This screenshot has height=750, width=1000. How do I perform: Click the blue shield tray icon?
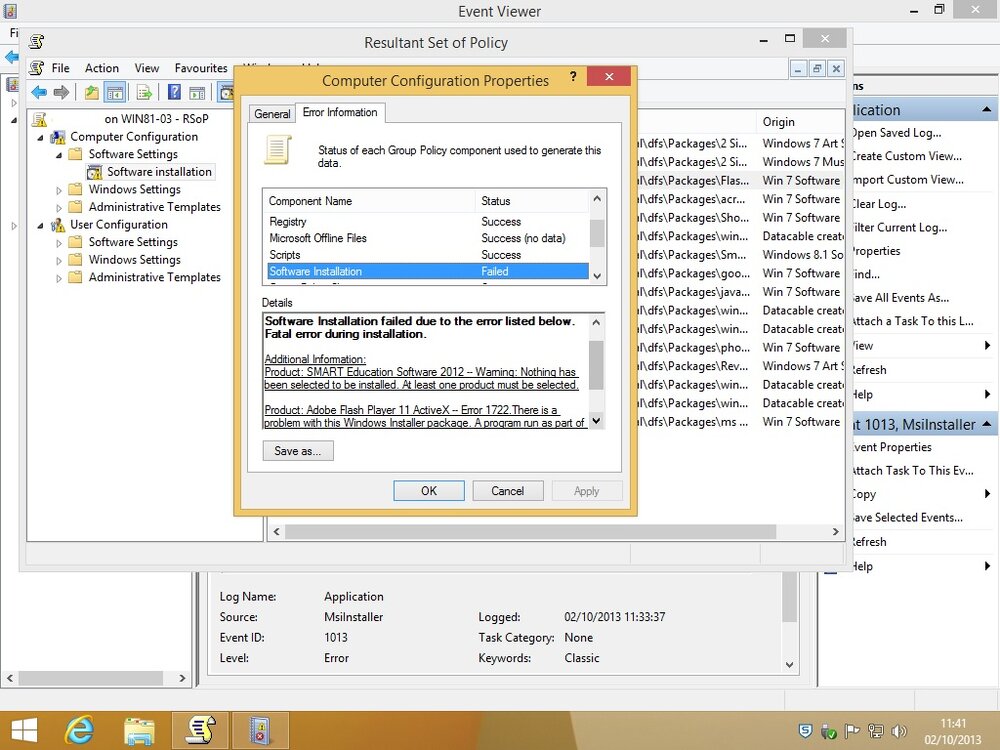805,732
